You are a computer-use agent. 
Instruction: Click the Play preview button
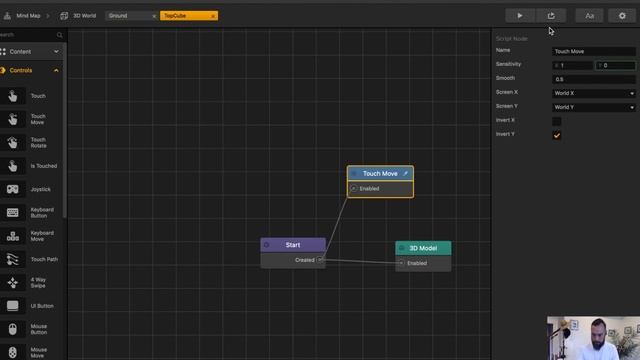tap(520, 16)
